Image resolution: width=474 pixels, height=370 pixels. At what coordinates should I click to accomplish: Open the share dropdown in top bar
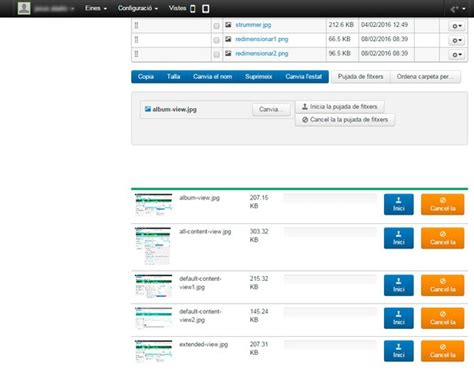[x=458, y=9]
